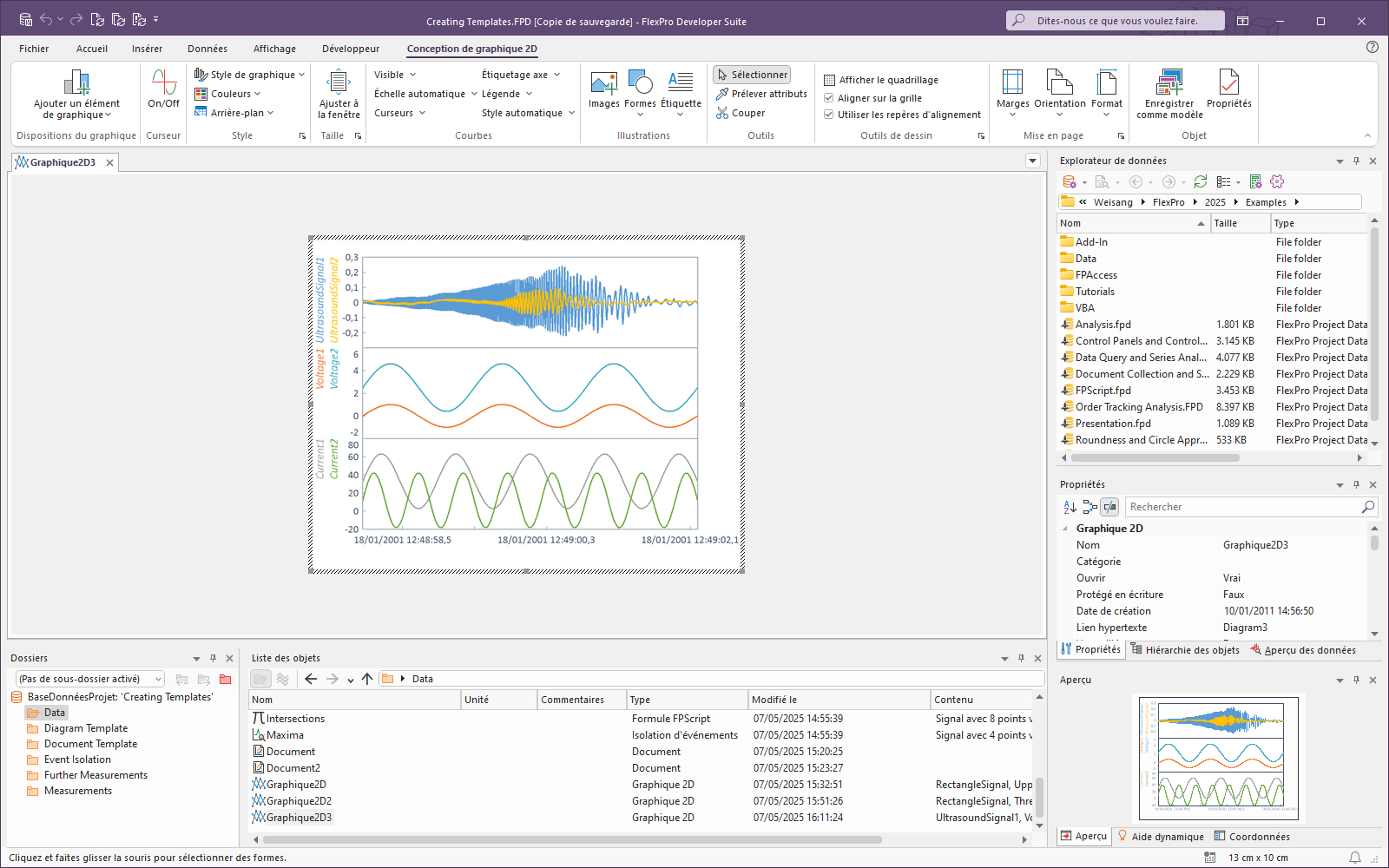Select the Event Isolation folder
Screen dimensions: 1389x868
[x=77, y=759]
